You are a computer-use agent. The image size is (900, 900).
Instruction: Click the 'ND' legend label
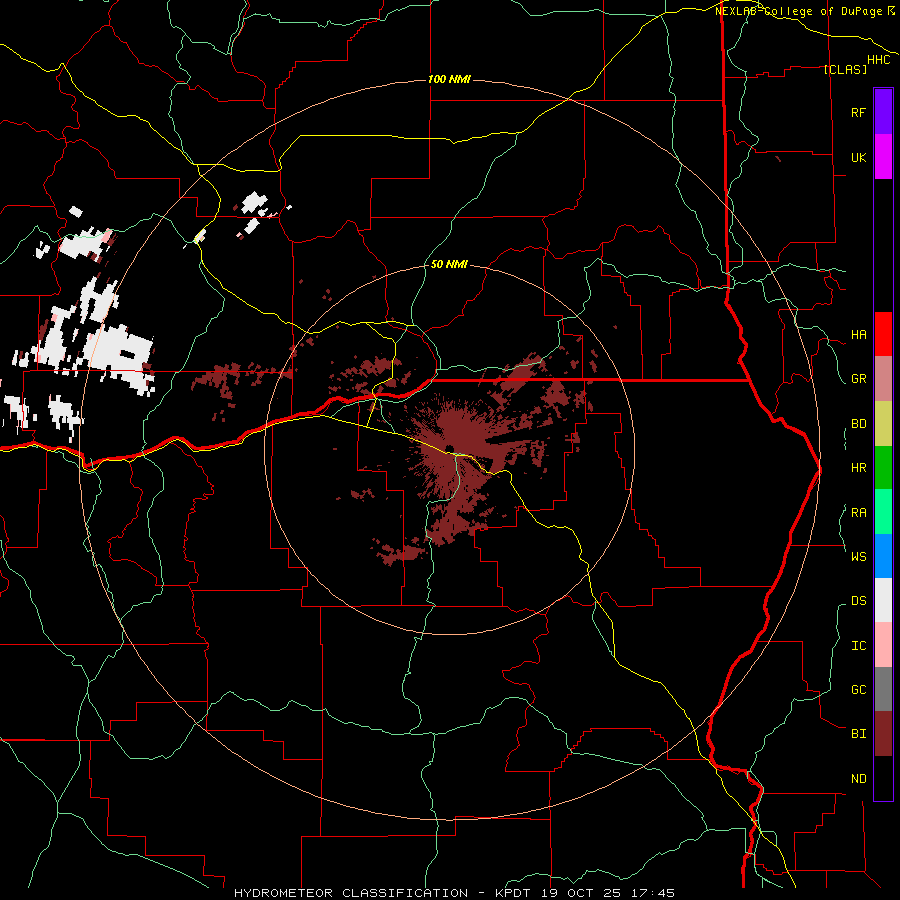point(858,779)
